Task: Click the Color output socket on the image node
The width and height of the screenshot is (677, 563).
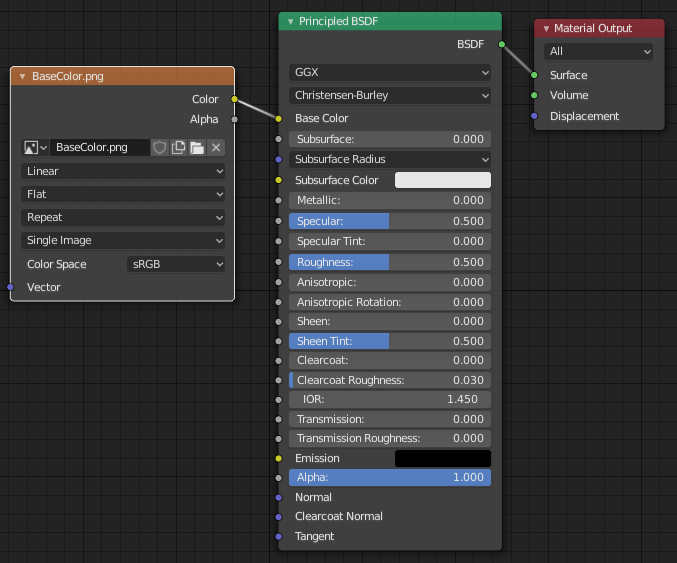Action: point(234,99)
